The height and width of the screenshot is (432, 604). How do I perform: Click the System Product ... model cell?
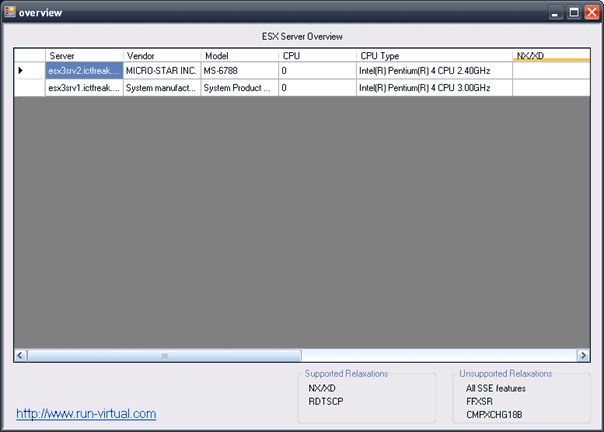[240, 88]
